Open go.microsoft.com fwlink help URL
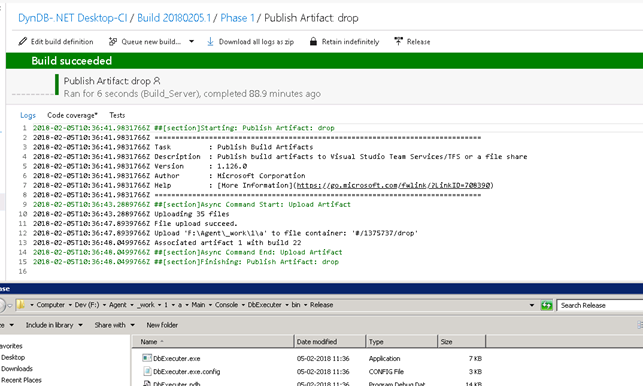 click(x=394, y=185)
